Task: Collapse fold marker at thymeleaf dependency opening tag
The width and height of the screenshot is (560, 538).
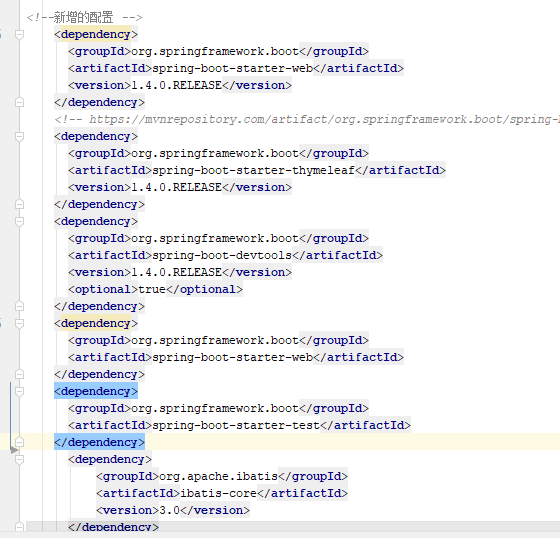Action: [x=19, y=136]
